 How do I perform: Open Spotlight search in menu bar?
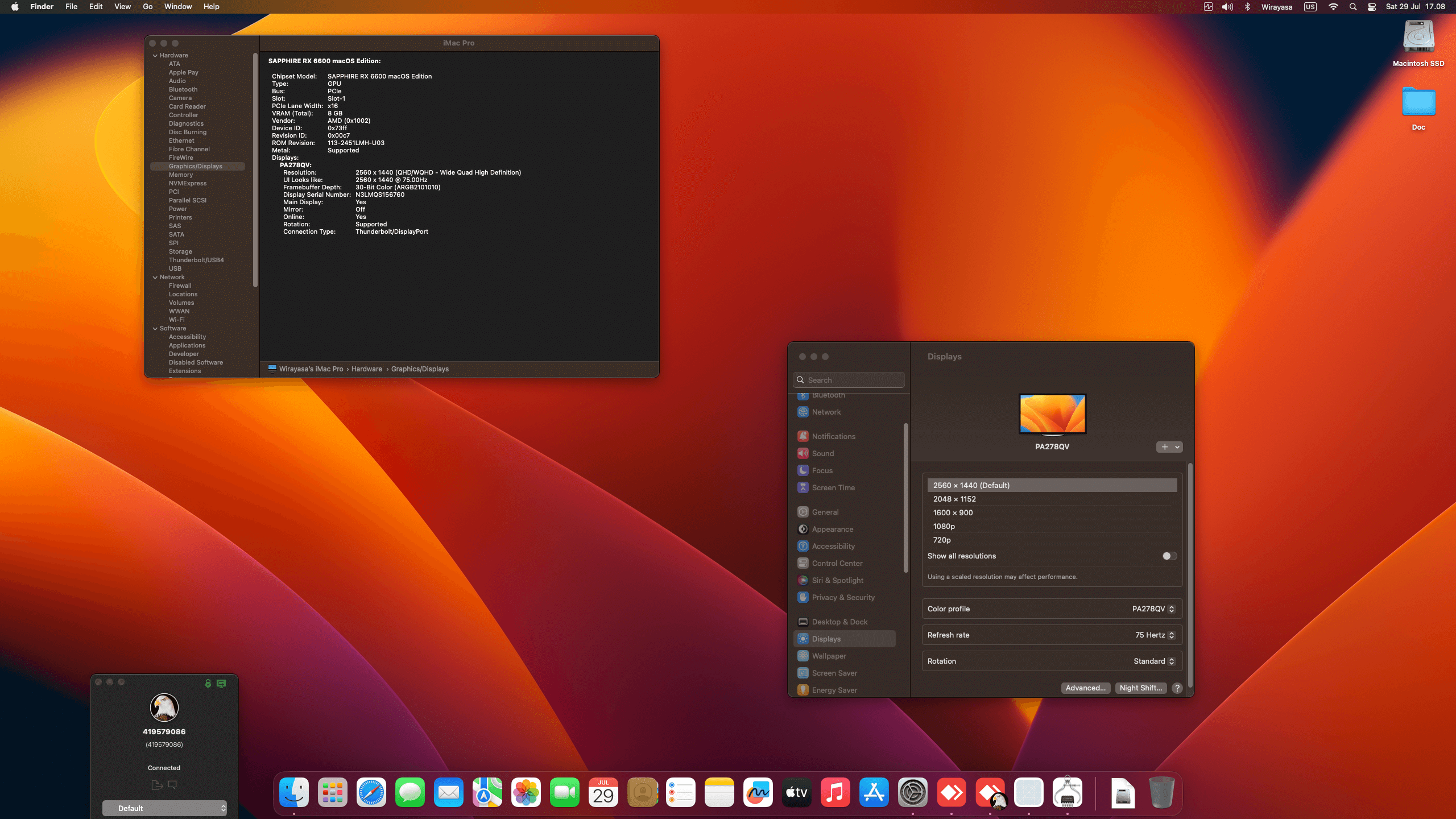tap(1353, 7)
